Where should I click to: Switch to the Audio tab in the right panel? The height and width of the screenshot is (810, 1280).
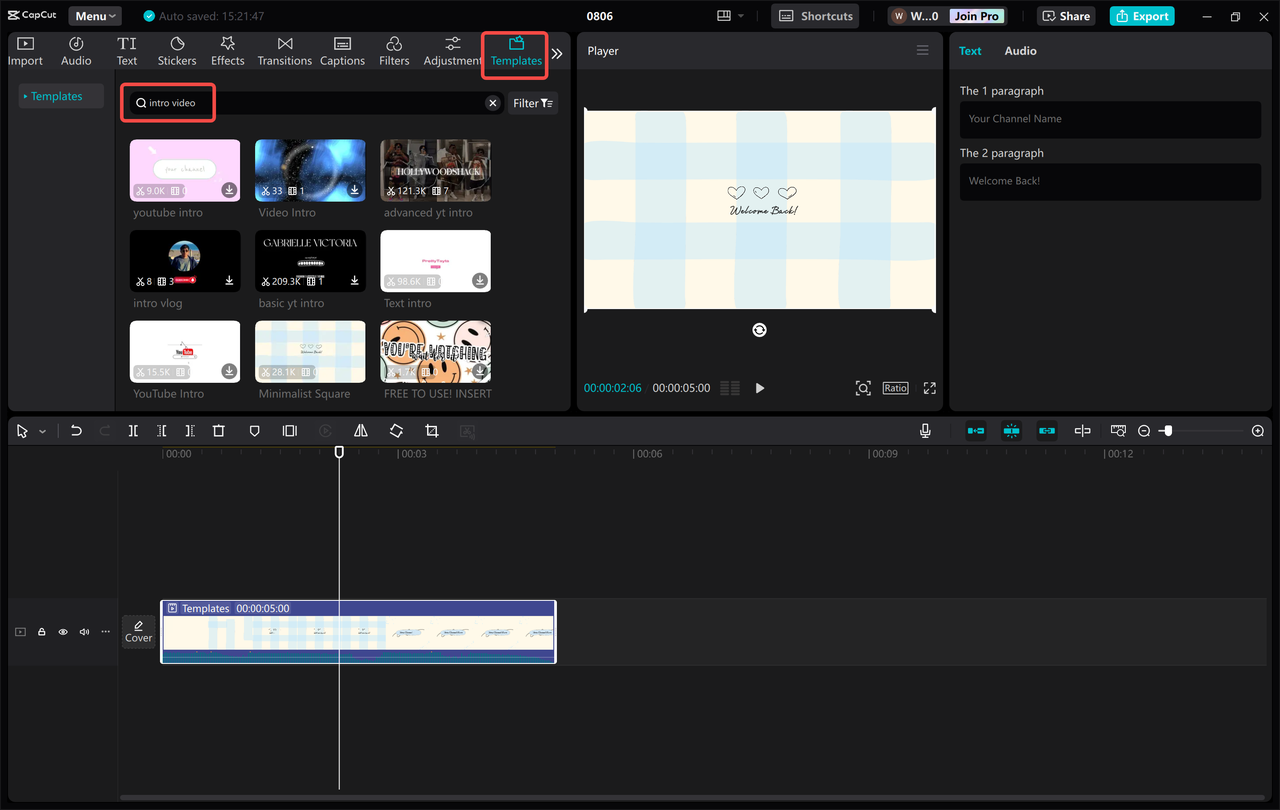pos(1020,50)
